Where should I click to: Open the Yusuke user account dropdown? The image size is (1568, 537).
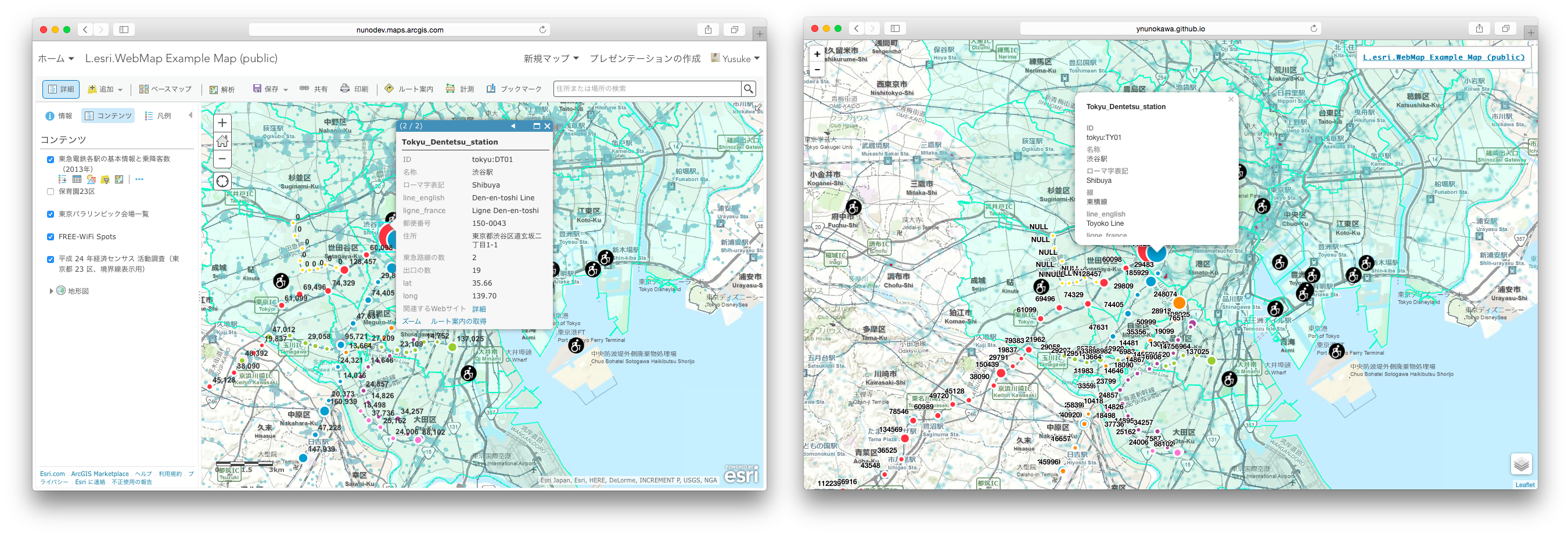(736, 59)
